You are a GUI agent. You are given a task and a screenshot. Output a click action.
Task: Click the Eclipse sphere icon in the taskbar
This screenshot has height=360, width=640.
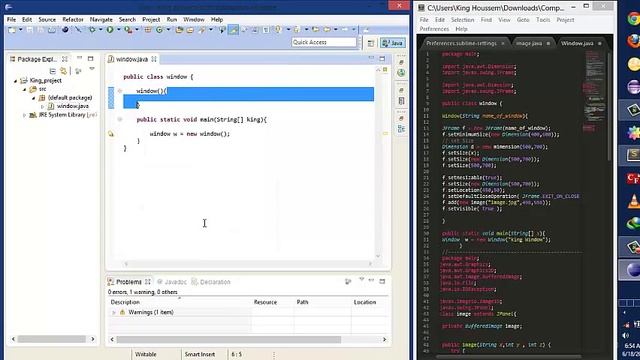point(634,270)
